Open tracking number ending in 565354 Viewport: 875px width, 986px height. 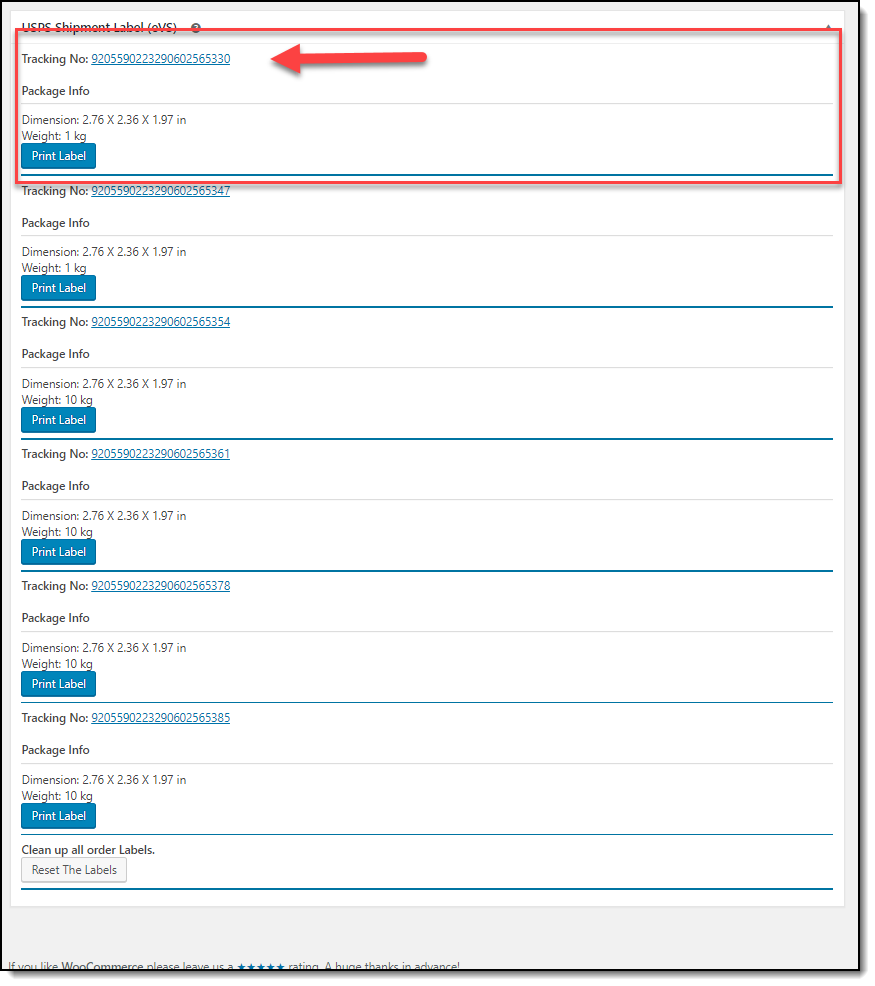160,322
